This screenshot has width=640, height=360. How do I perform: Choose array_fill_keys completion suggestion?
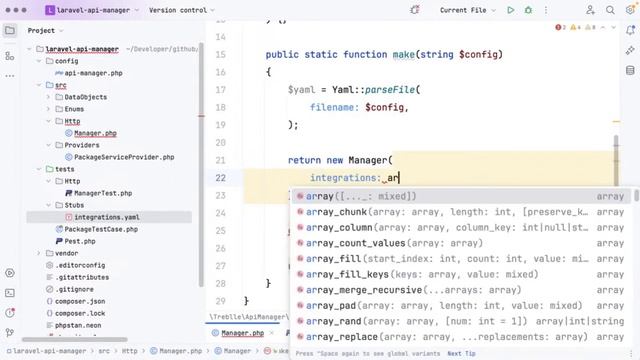pyautogui.click(x=461, y=274)
